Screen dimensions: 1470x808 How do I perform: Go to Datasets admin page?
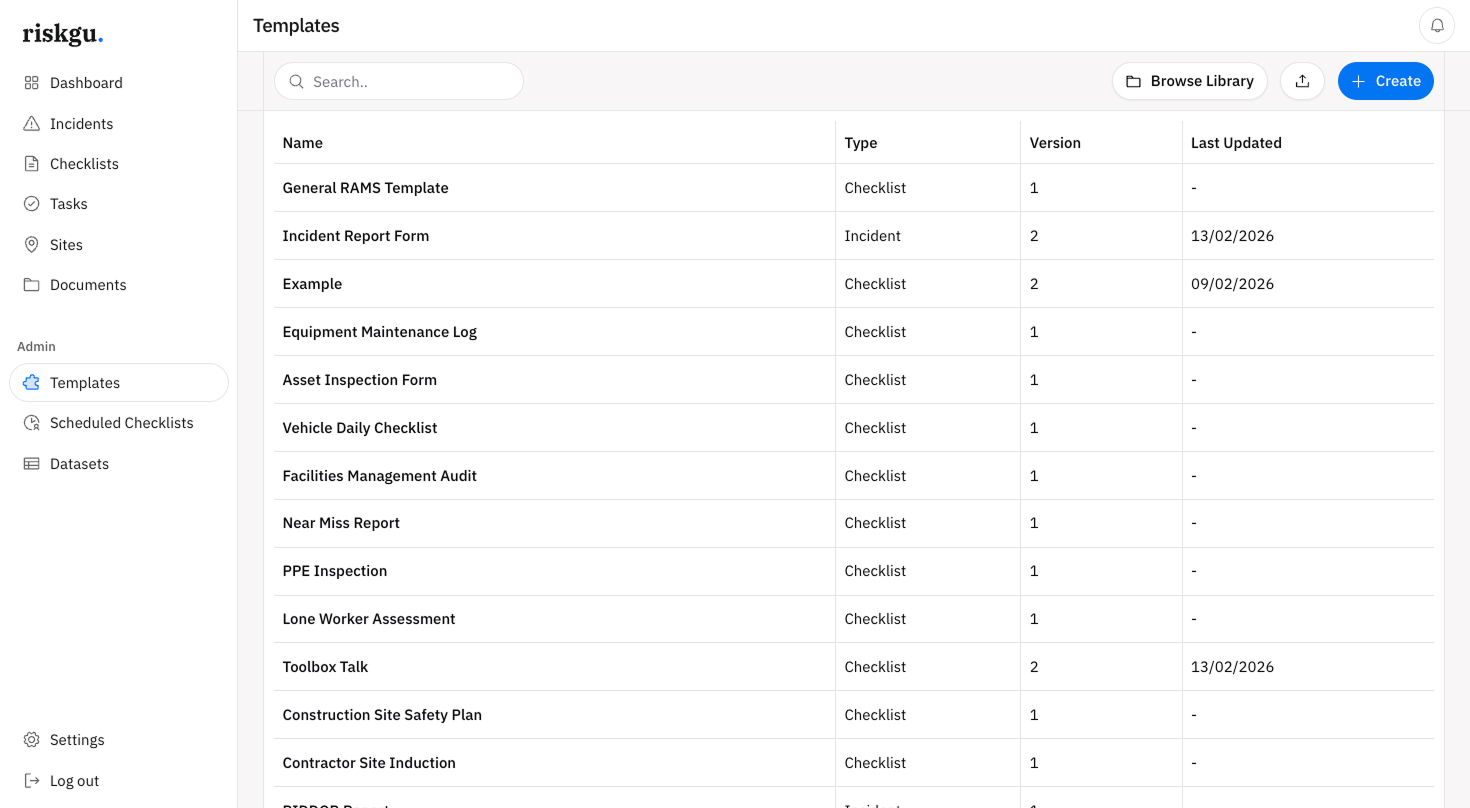79,464
